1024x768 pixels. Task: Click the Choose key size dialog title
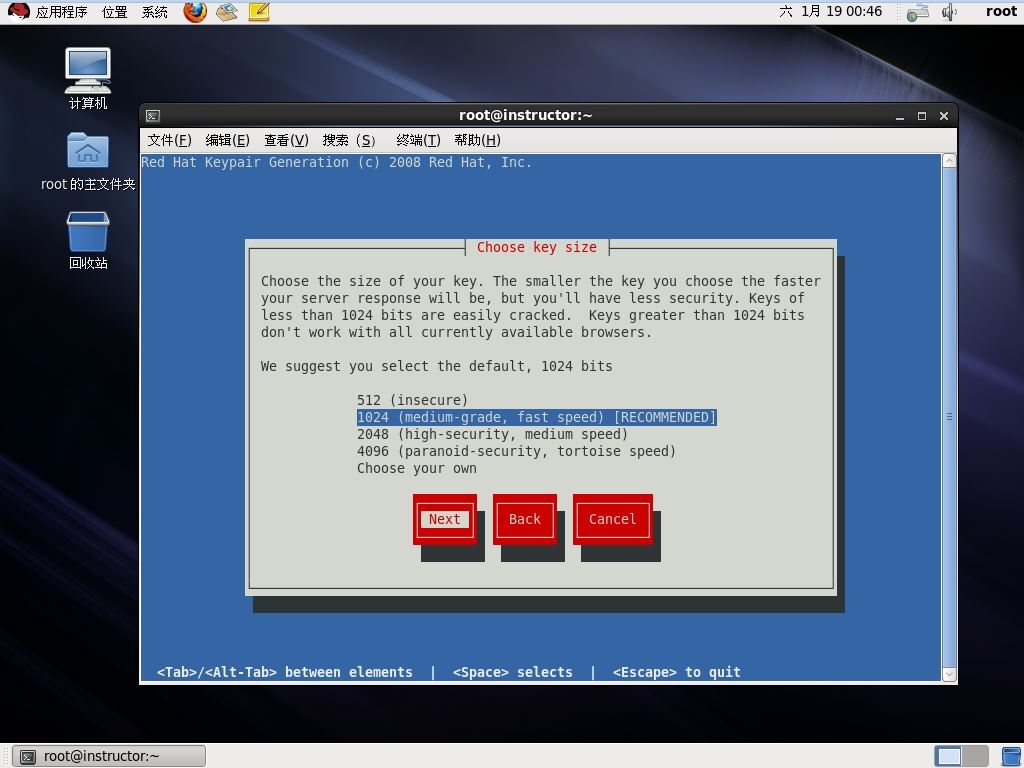[537, 248]
